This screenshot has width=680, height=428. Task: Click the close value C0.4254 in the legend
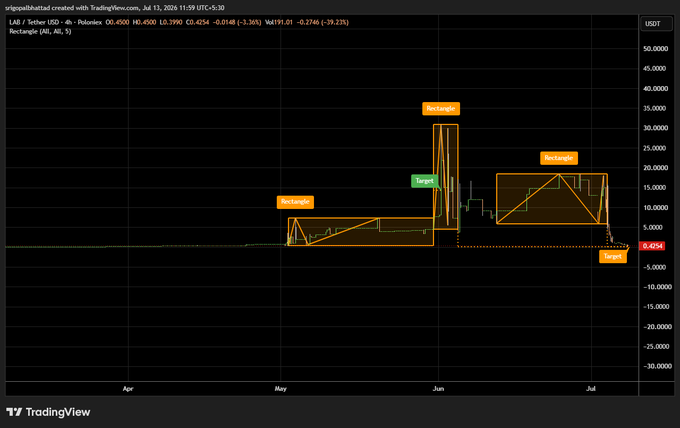[x=197, y=22]
